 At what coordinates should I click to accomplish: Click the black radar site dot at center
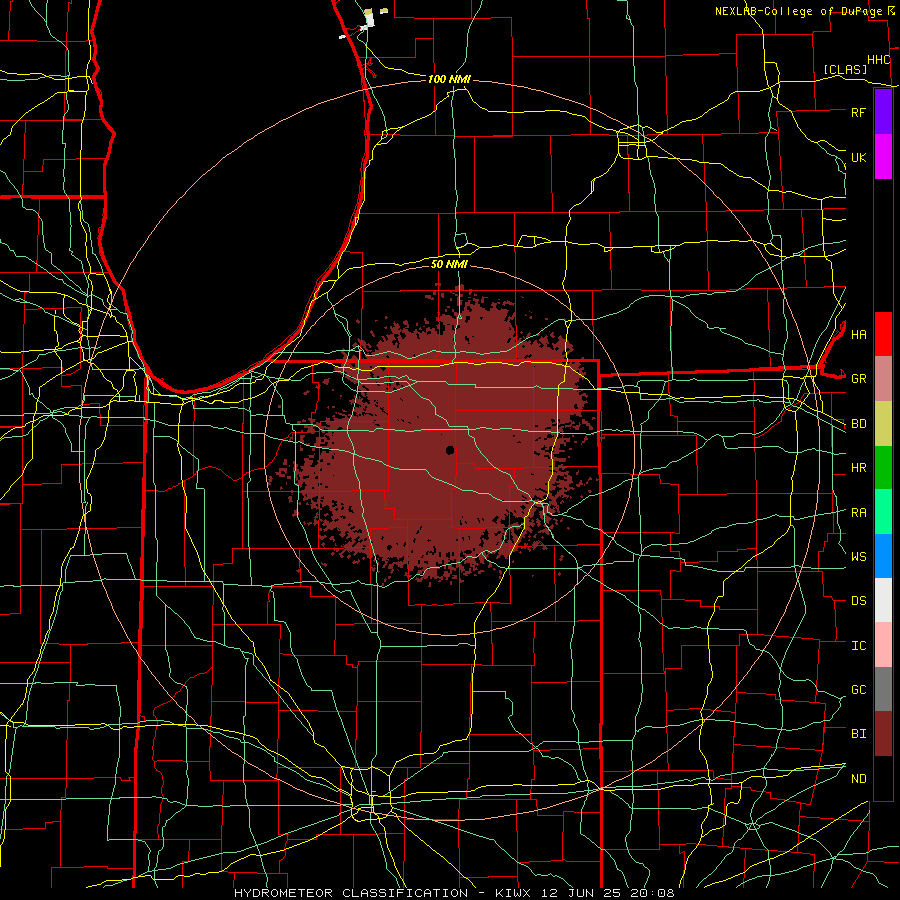[x=450, y=451]
